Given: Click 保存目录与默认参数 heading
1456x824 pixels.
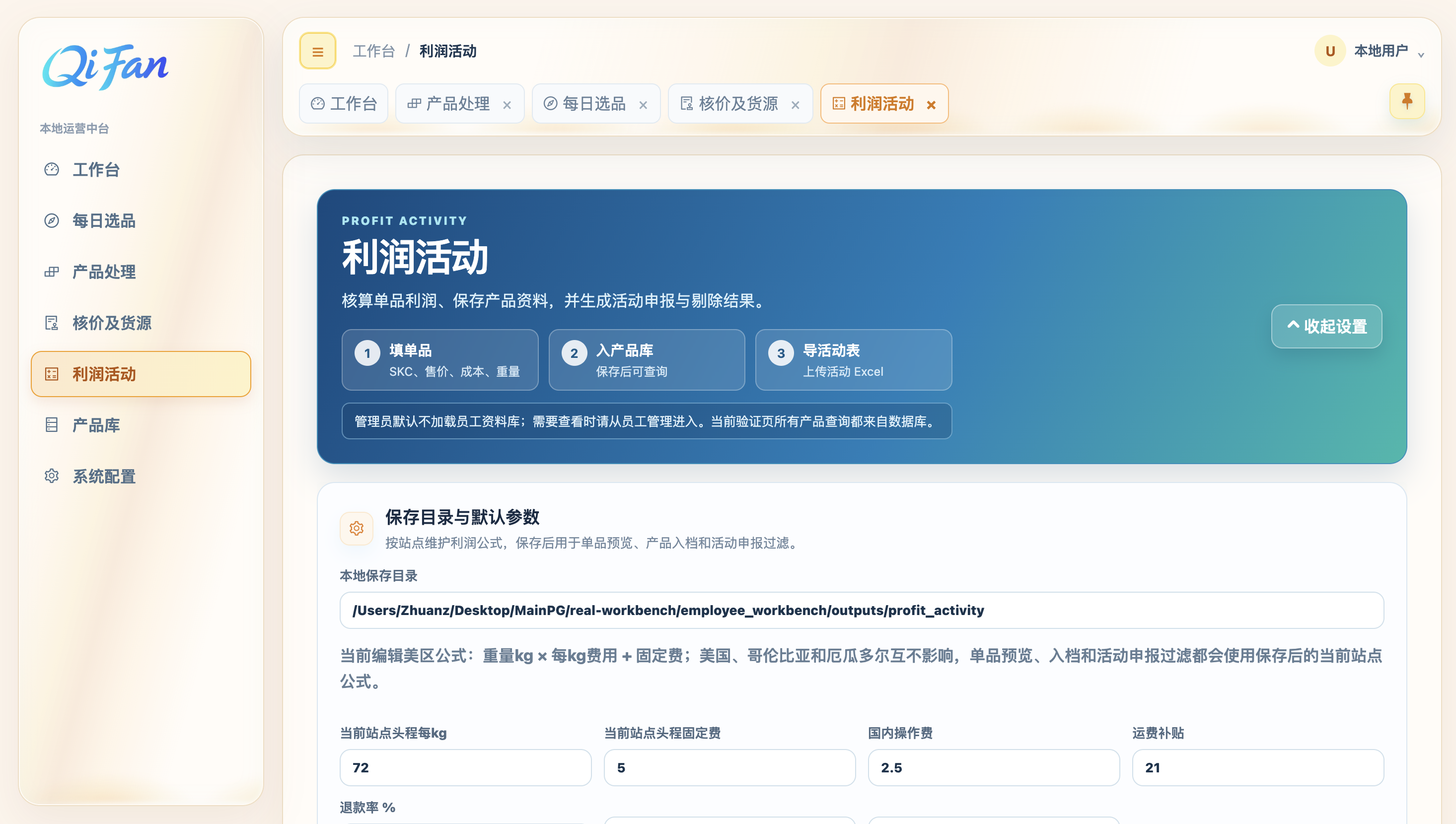Looking at the screenshot, I should click(462, 517).
